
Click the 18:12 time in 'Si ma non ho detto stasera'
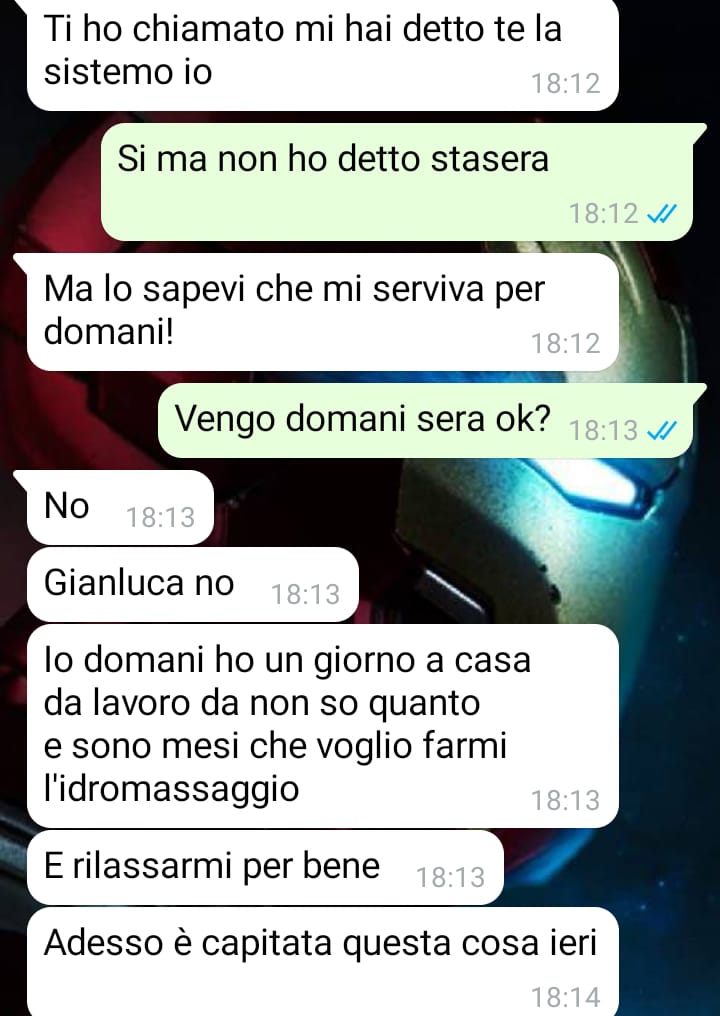pos(603,213)
